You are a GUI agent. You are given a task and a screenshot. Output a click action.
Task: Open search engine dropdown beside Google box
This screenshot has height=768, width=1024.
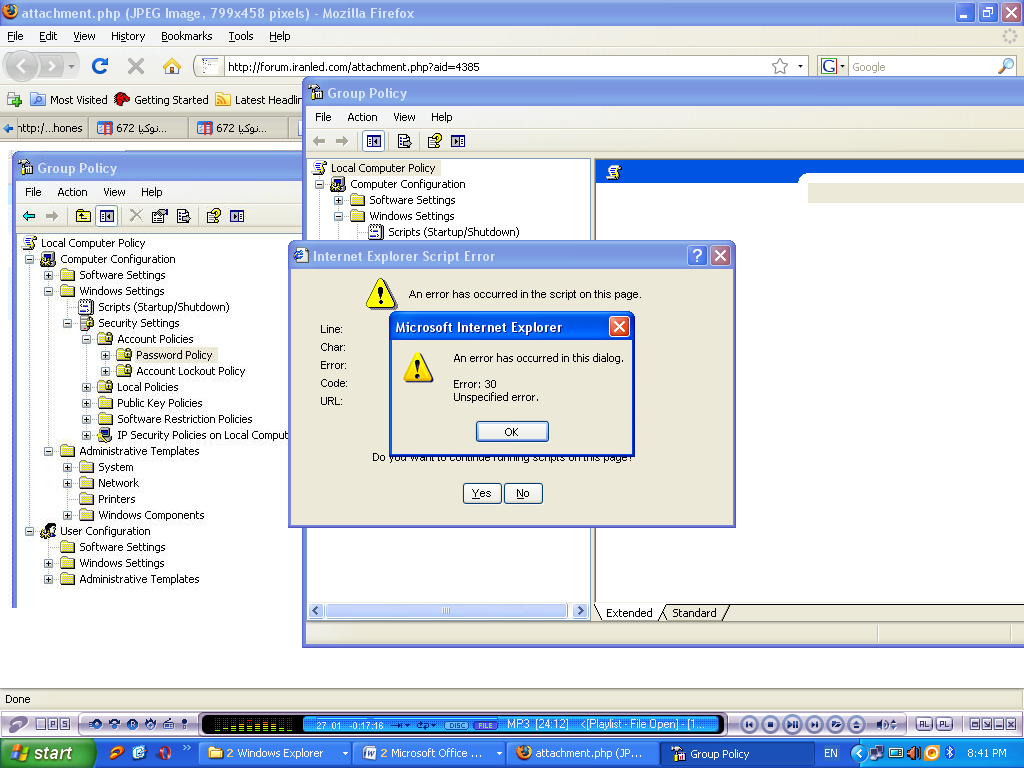pyautogui.click(x=842, y=66)
